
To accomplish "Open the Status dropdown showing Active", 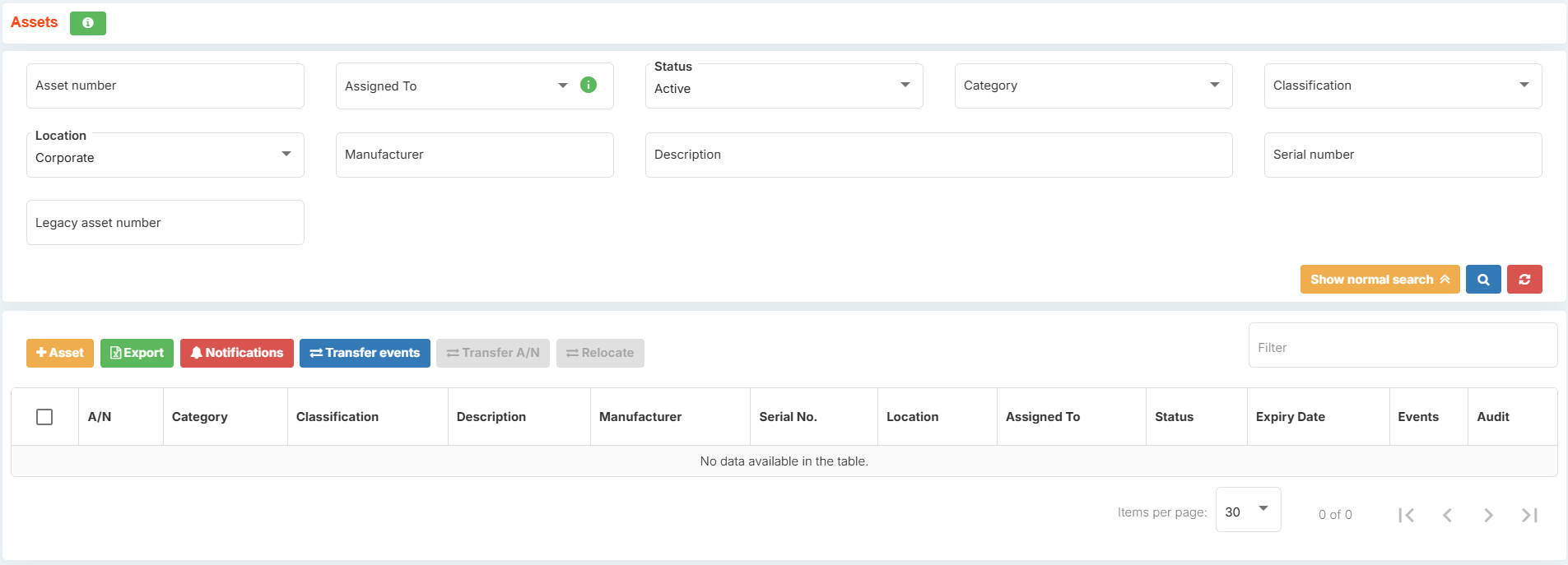I will [x=784, y=86].
